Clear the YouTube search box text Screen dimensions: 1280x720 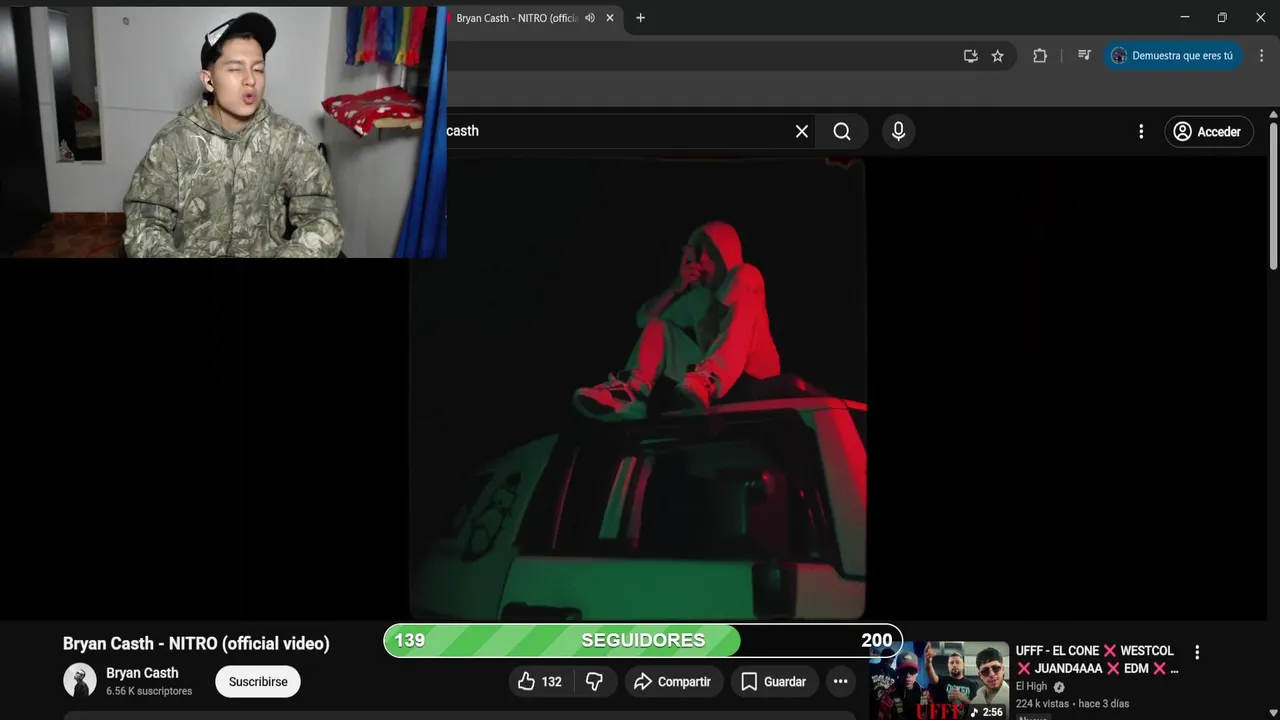[802, 131]
